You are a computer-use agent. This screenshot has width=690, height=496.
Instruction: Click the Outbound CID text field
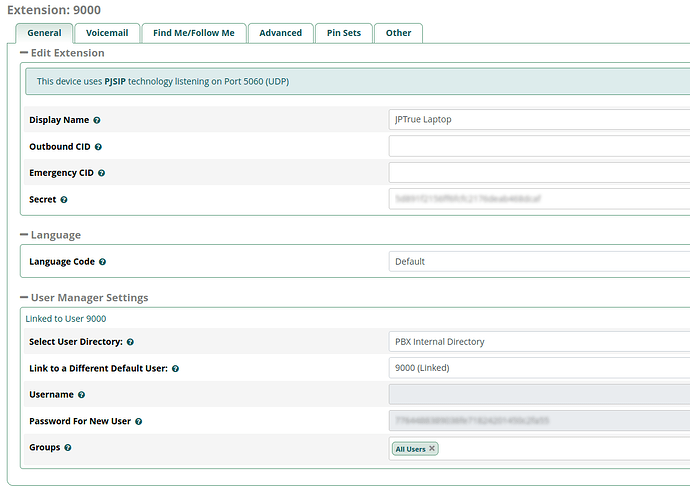click(x=538, y=147)
